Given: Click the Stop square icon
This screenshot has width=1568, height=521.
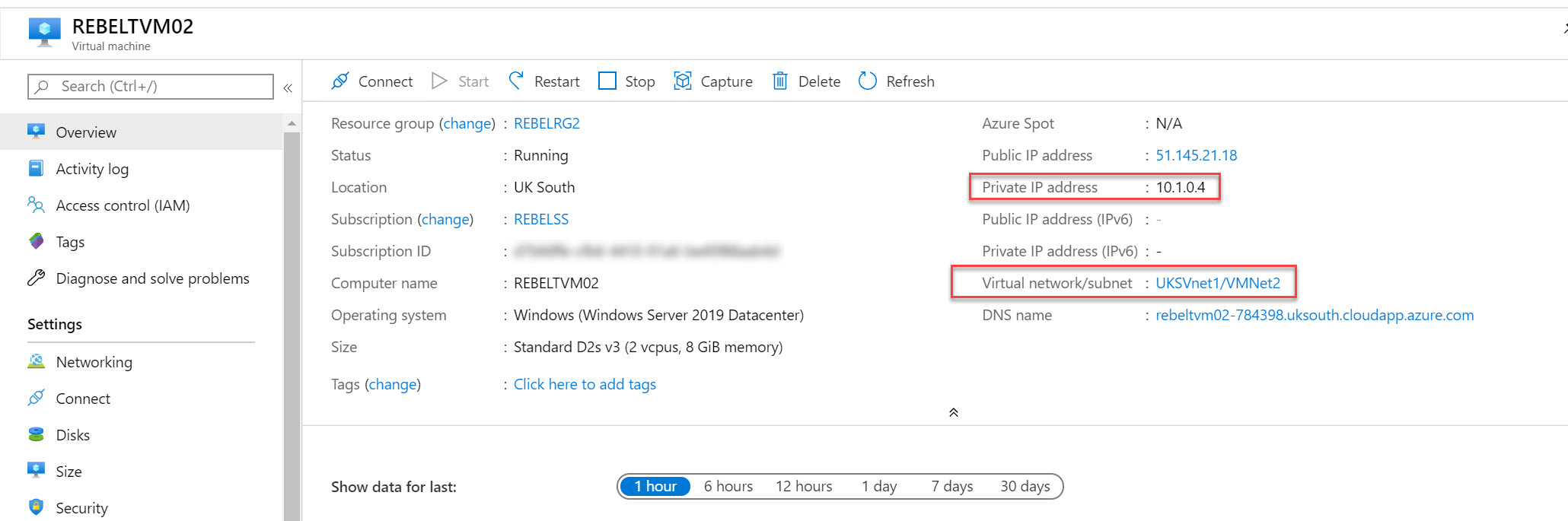Looking at the screenshot, I should pos(607,81).
